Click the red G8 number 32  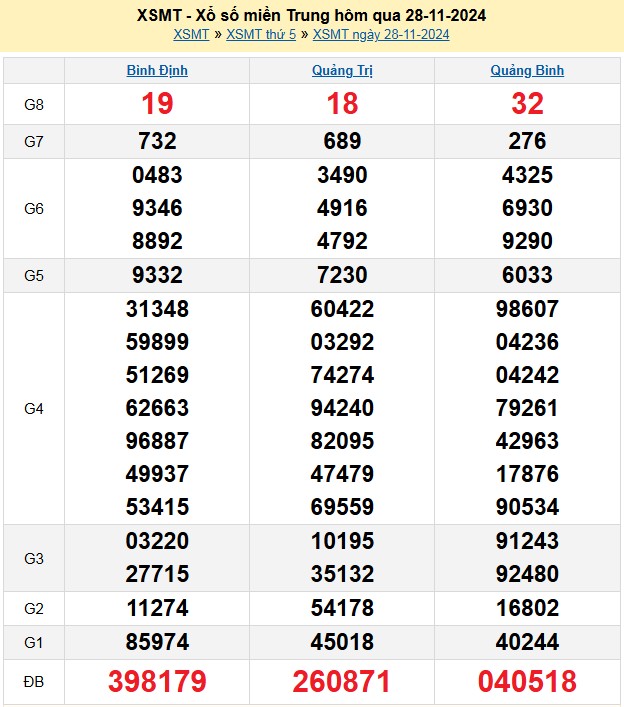tap(527, 104)
